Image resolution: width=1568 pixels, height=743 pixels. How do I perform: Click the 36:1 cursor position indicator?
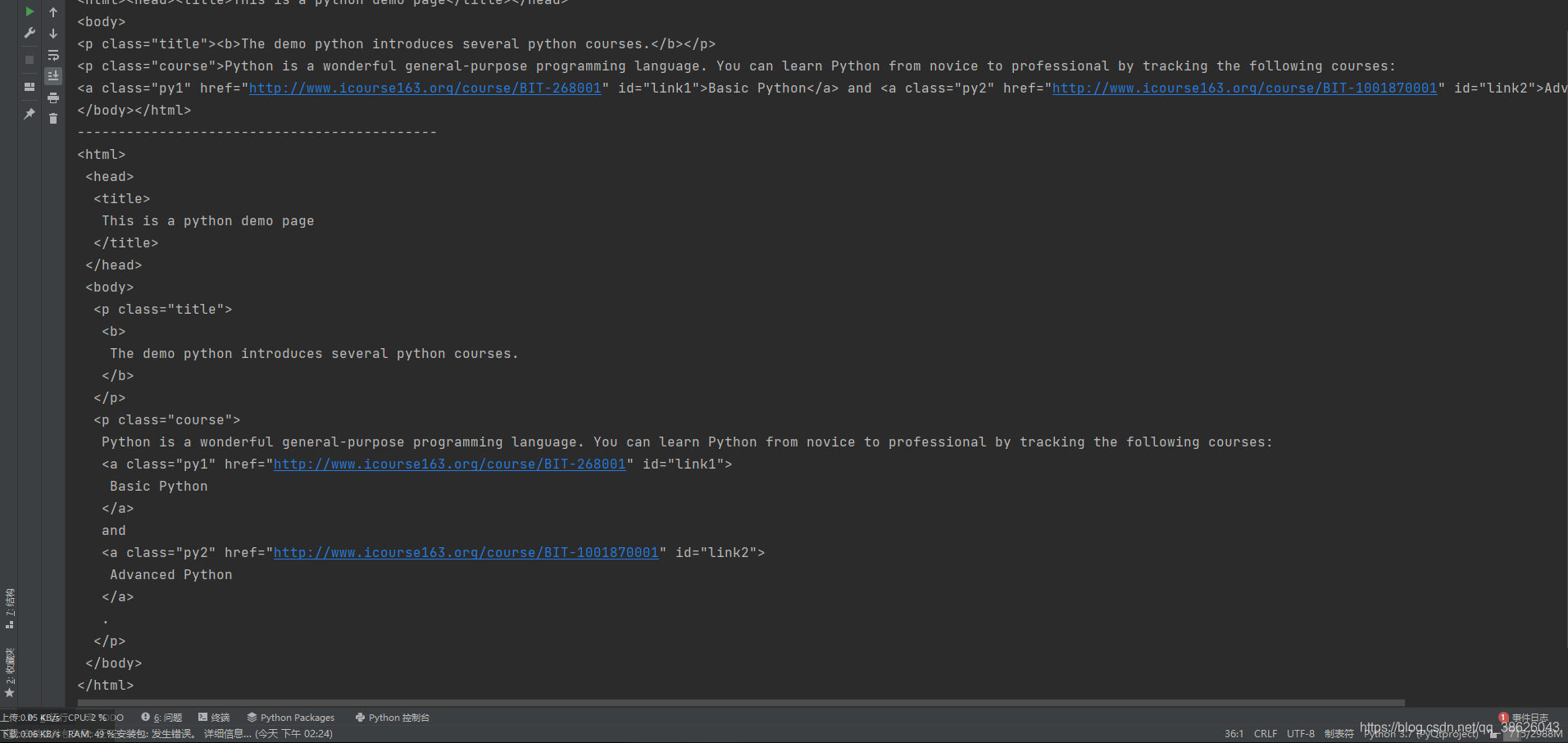[x=1234, y=734]
